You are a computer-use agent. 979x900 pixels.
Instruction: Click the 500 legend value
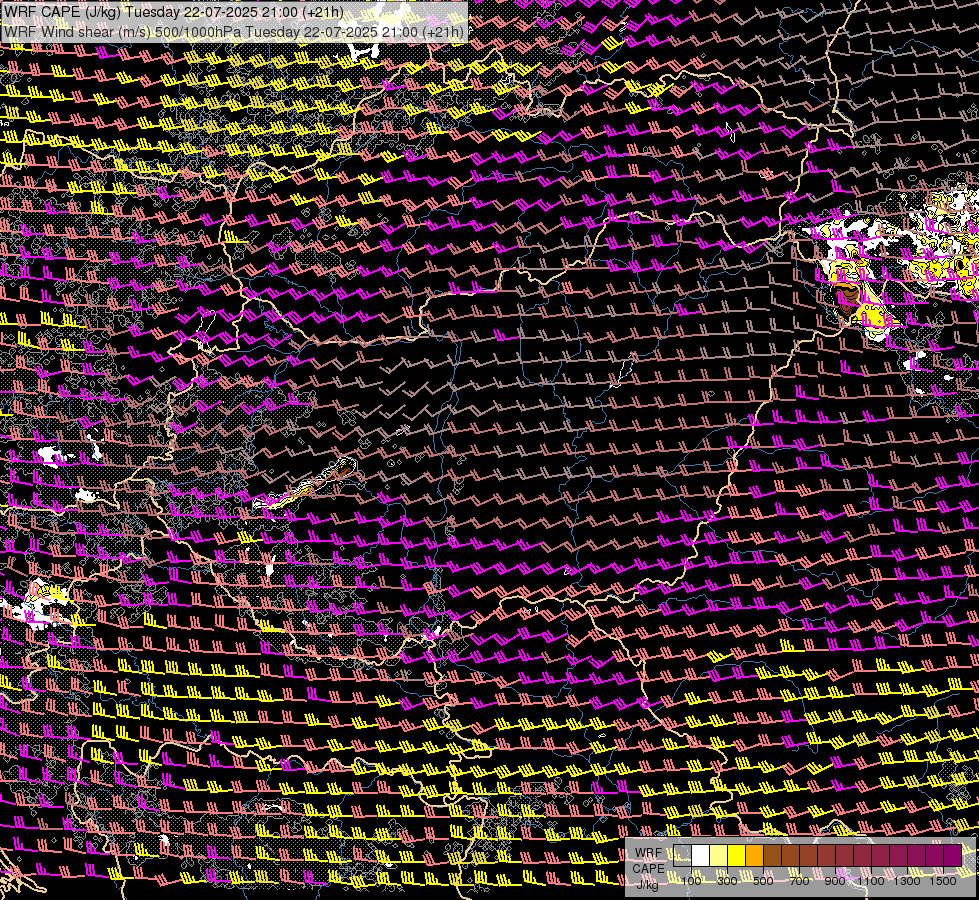tap(763, 881)
